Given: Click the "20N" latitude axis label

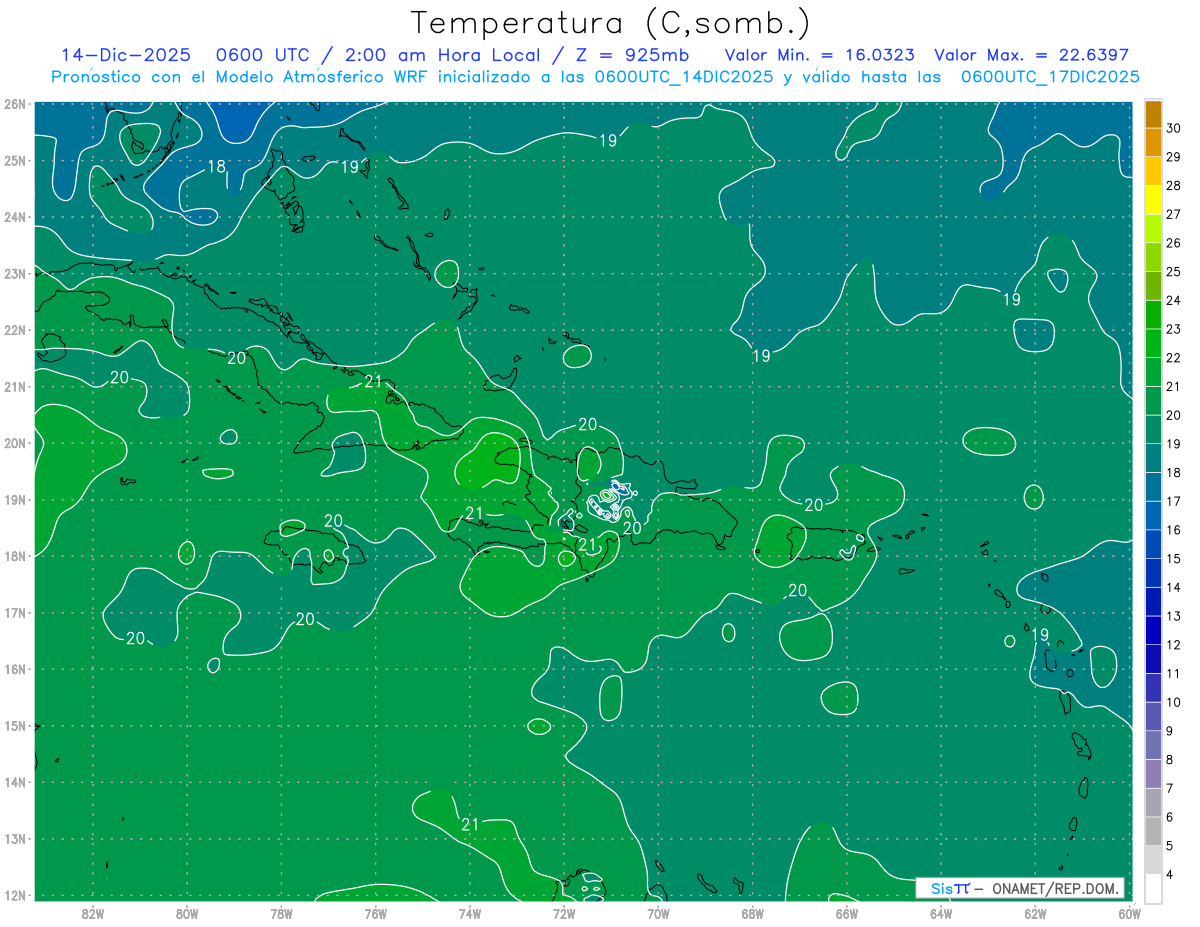Looking at the screenshot, I should (x=14, y=443).
